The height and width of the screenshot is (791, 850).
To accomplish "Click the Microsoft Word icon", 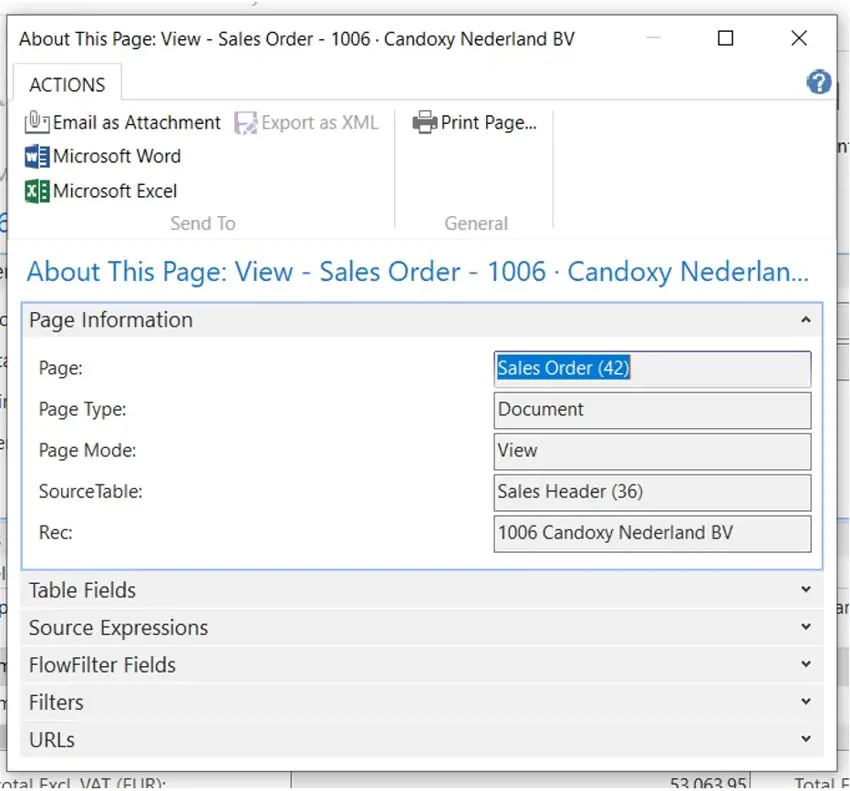I will pos(37,157).
